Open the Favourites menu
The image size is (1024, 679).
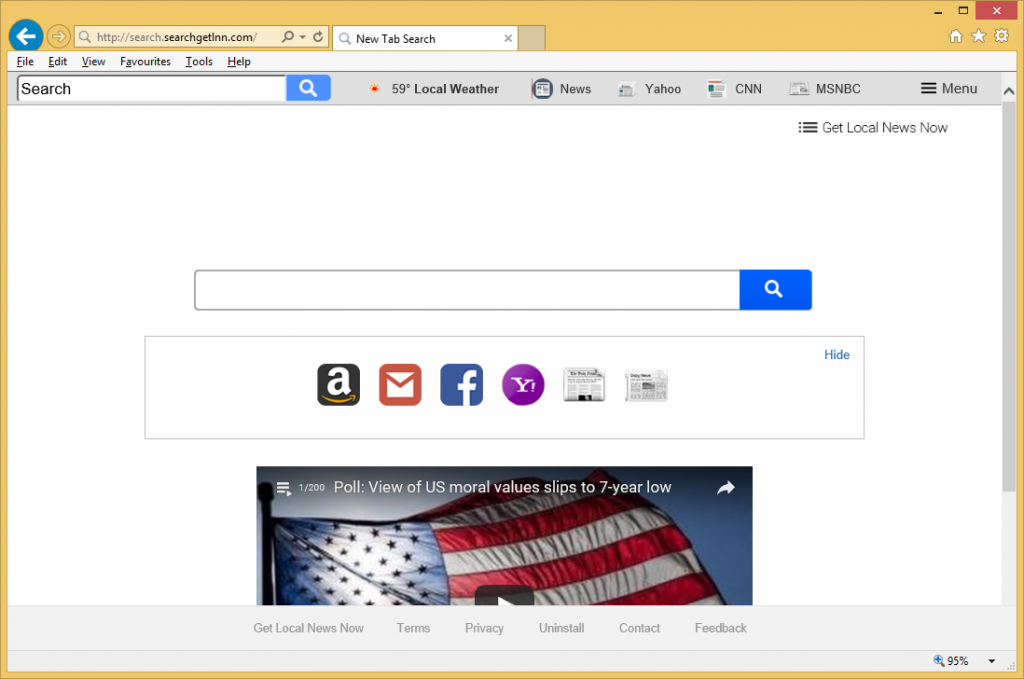pos(145,61)
